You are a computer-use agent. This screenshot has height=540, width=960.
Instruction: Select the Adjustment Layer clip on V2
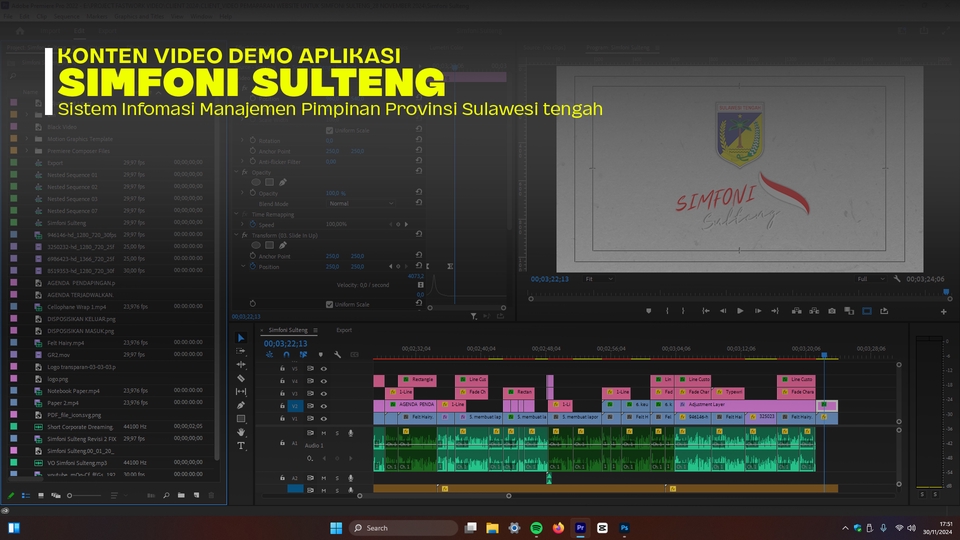(744, 405)
